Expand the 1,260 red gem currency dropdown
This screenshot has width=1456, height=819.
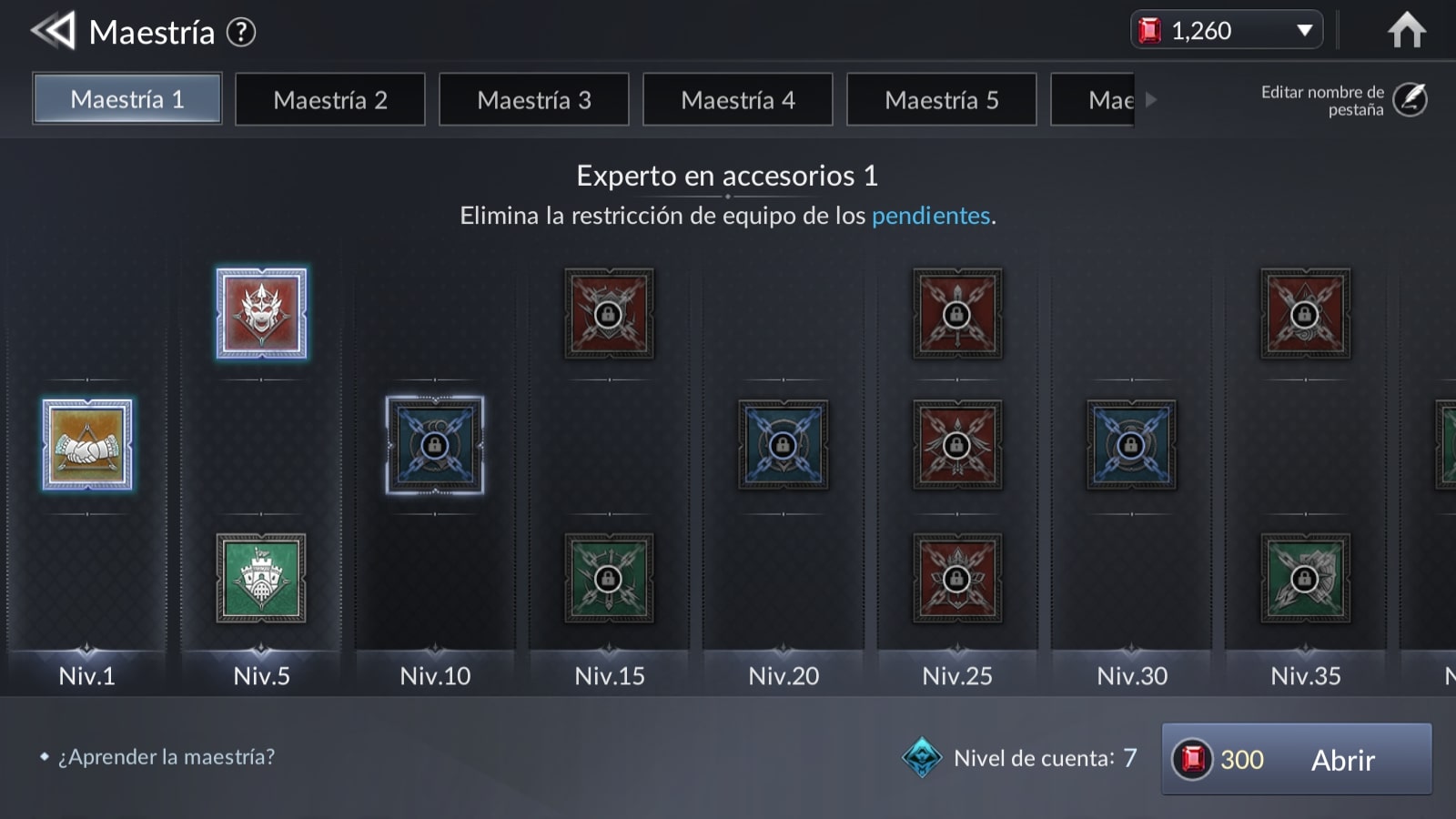coord(1304,31)
